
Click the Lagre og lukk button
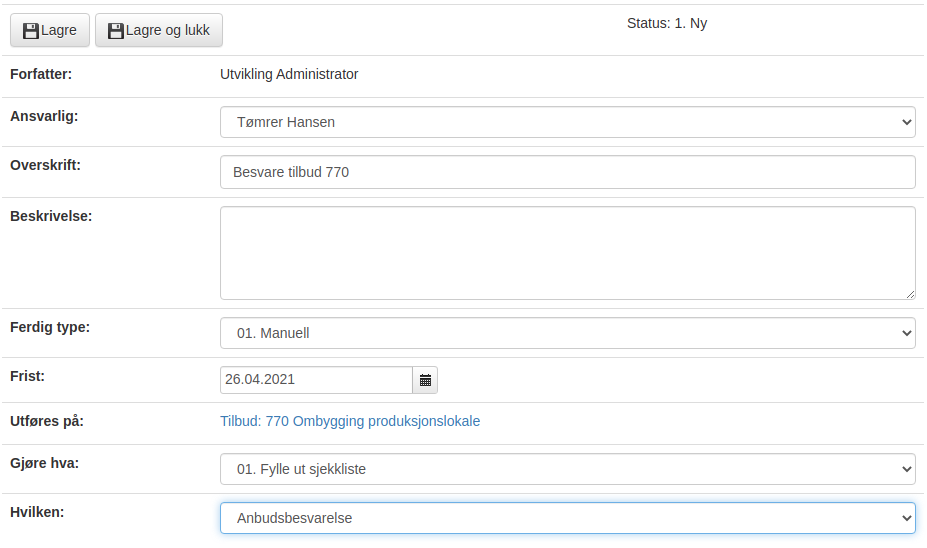(x=159, y=30)
